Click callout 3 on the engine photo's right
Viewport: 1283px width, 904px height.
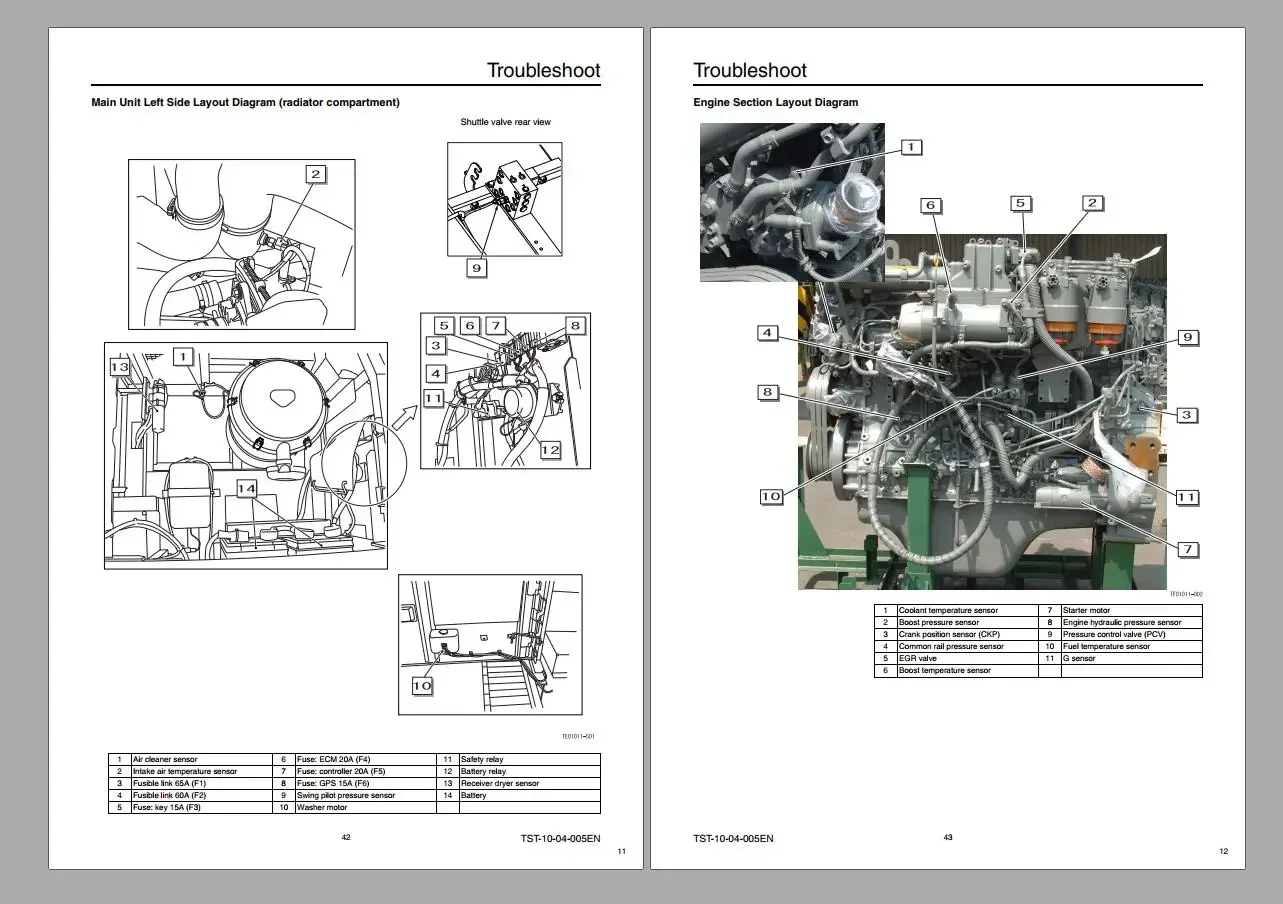coord(1186,415)
